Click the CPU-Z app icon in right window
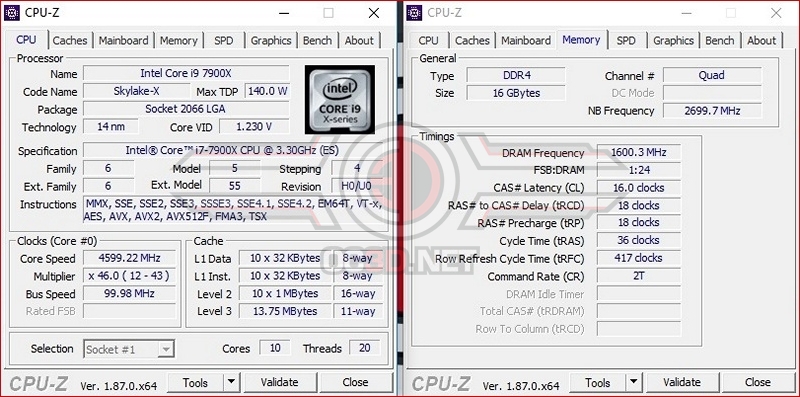 tap(414, 13)
